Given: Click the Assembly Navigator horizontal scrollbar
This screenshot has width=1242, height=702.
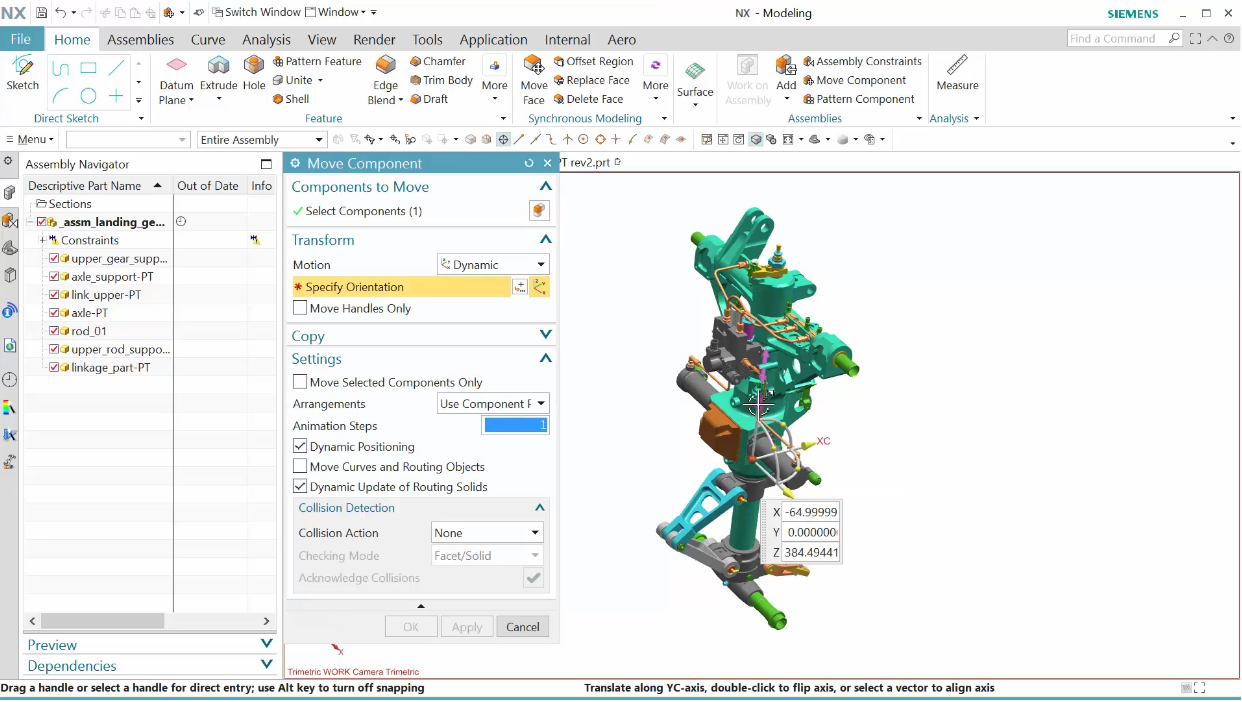Looking at the screenshot, I should coord(109,621).
